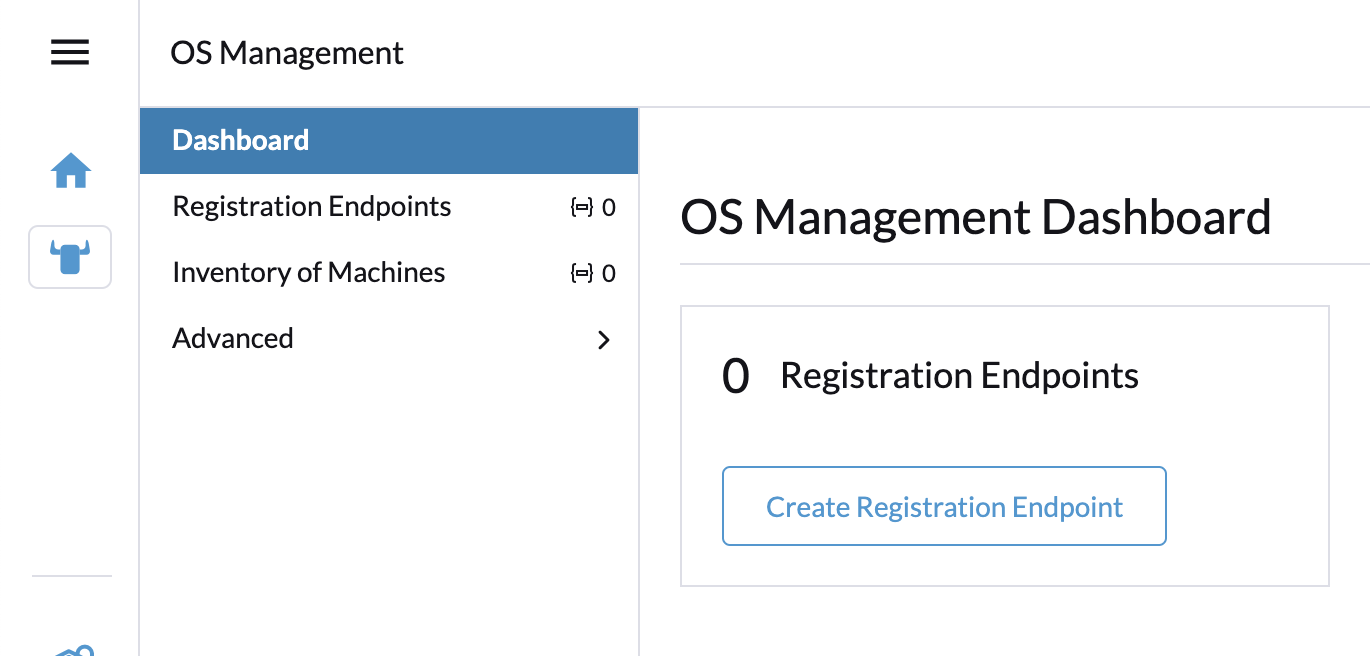Go to the Home icon
This screenshot has width=1370, height=656.
[71, 171]
